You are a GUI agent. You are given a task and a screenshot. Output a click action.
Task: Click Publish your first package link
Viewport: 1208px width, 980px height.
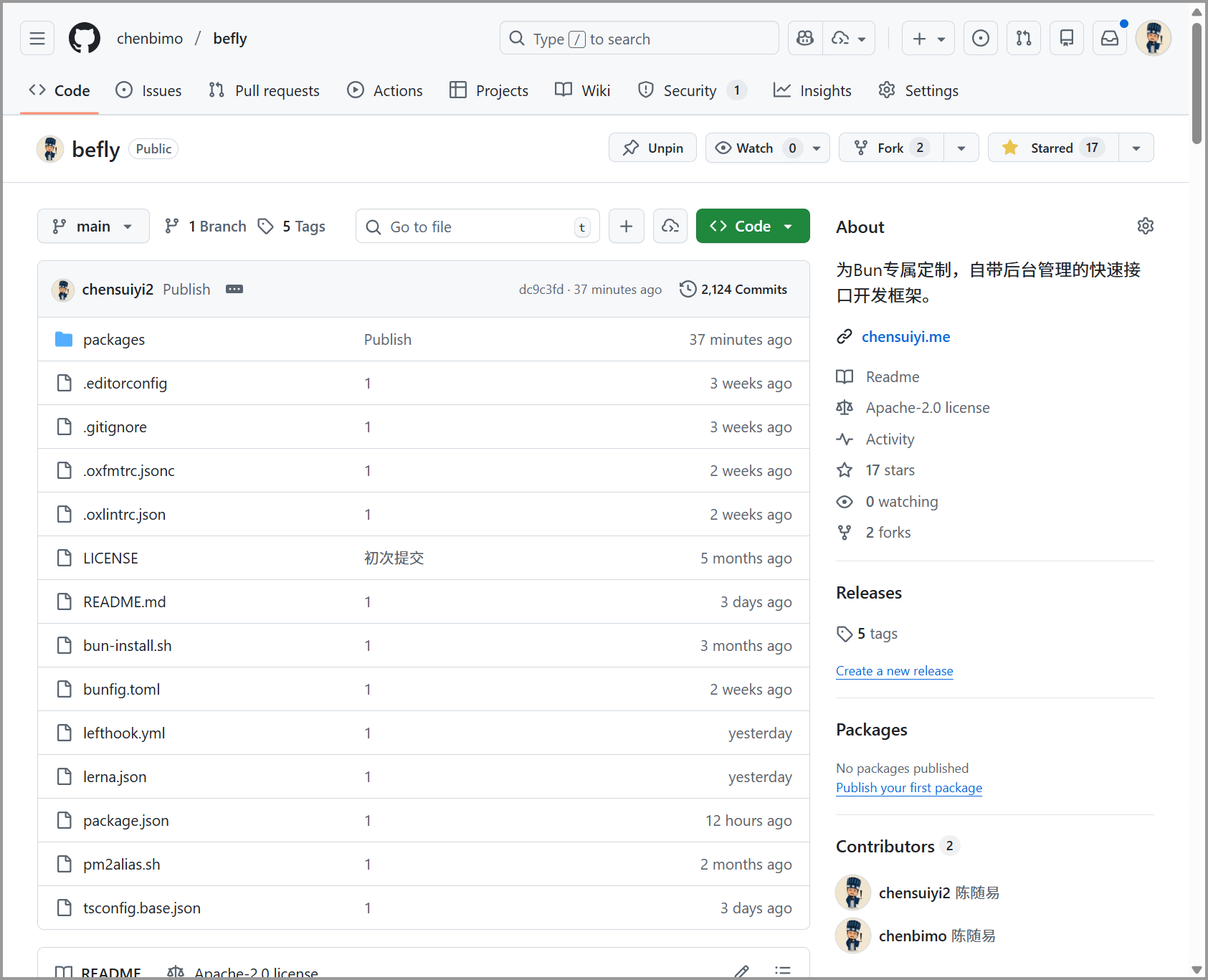909,788
